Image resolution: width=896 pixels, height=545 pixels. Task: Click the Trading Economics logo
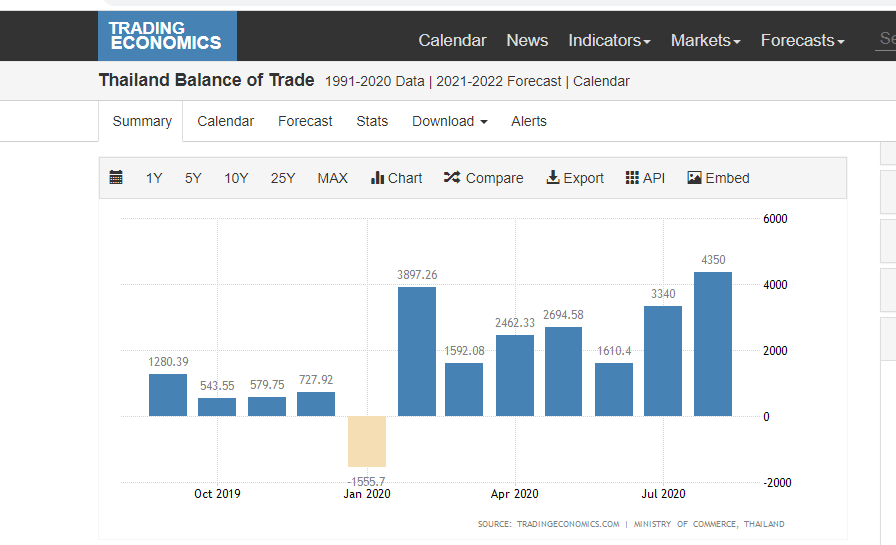167,37
